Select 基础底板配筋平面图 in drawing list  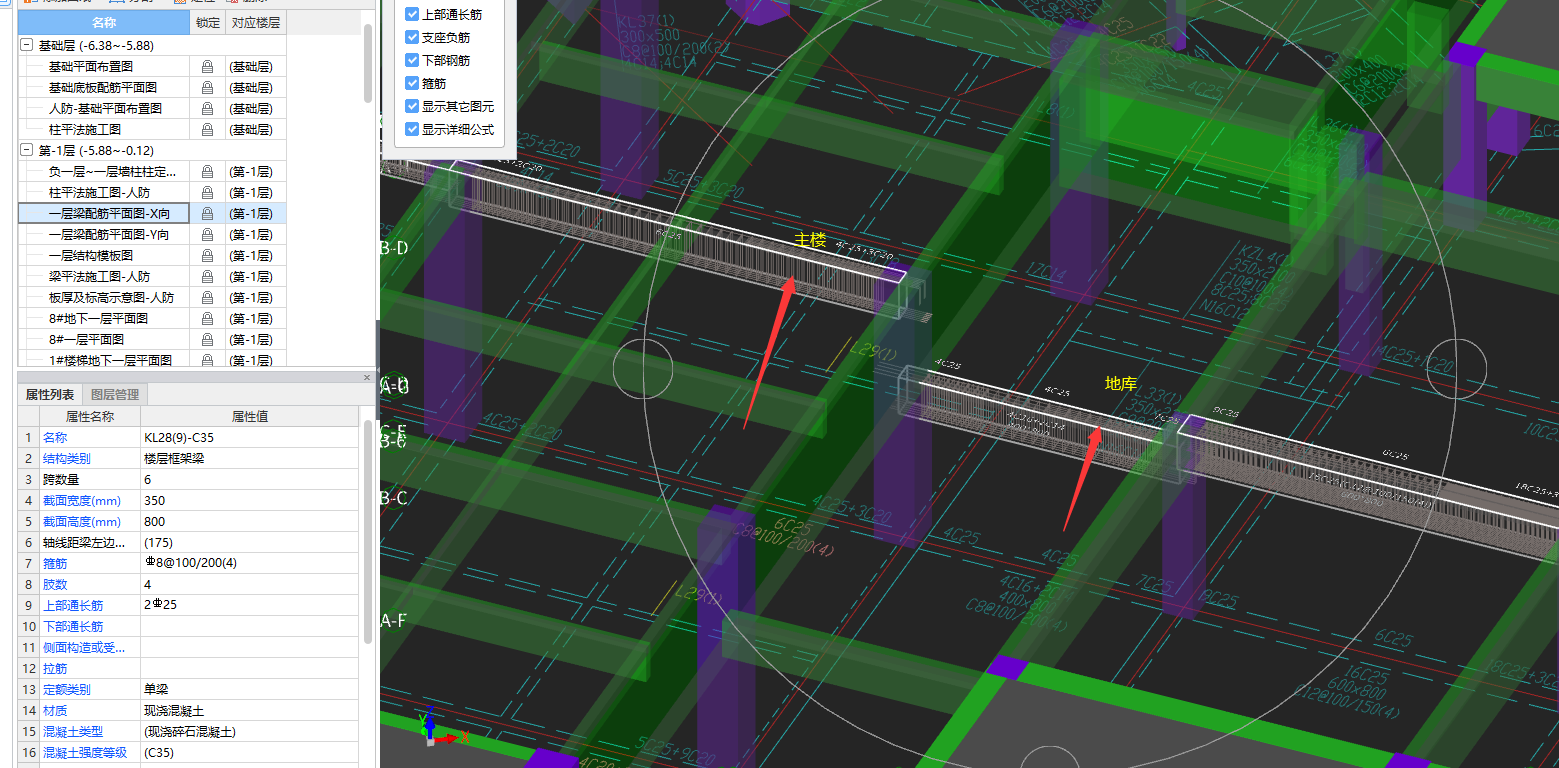[x=102, y=87]
